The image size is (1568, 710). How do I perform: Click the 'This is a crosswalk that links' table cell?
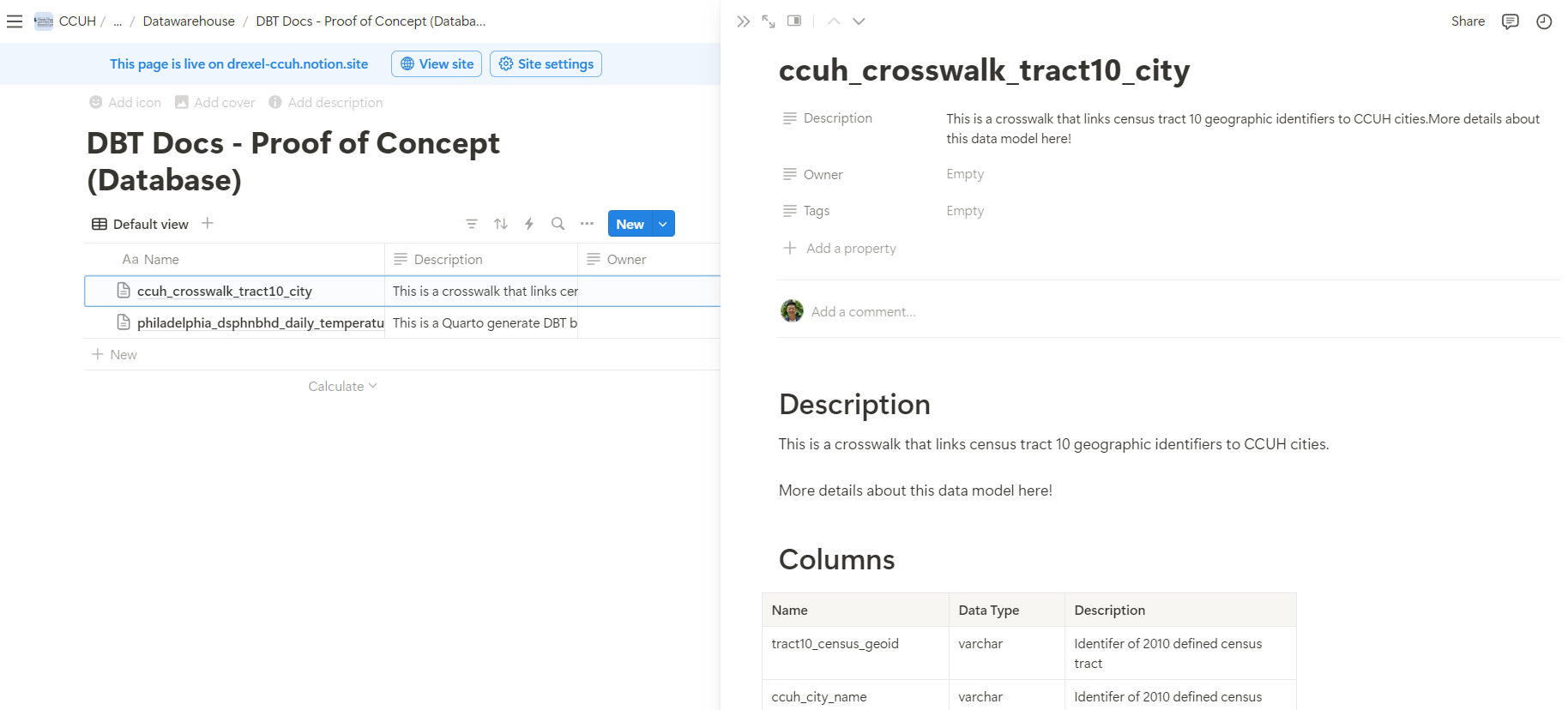coord(481,291)
